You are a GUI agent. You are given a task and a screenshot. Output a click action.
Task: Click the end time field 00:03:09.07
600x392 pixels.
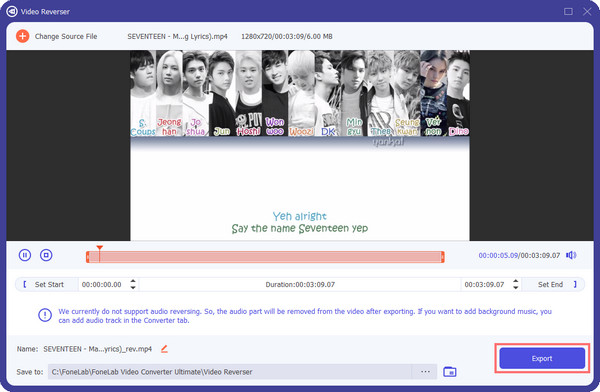coord(484,284)
